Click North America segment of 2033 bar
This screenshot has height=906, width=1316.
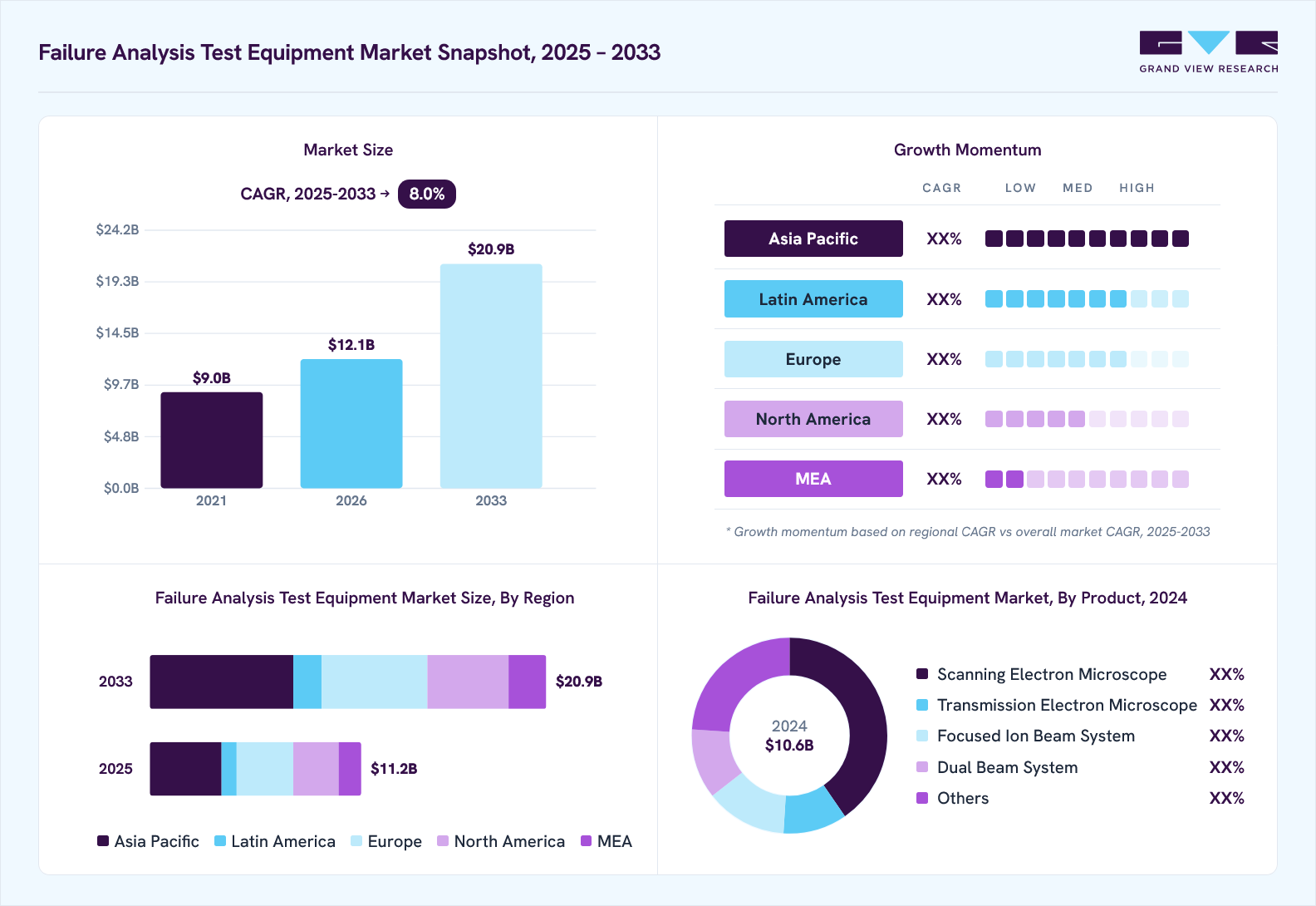[468, 682]
